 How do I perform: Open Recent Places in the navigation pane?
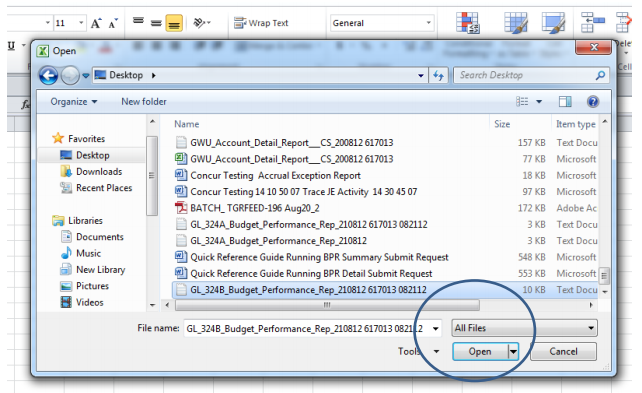[96, 188]
